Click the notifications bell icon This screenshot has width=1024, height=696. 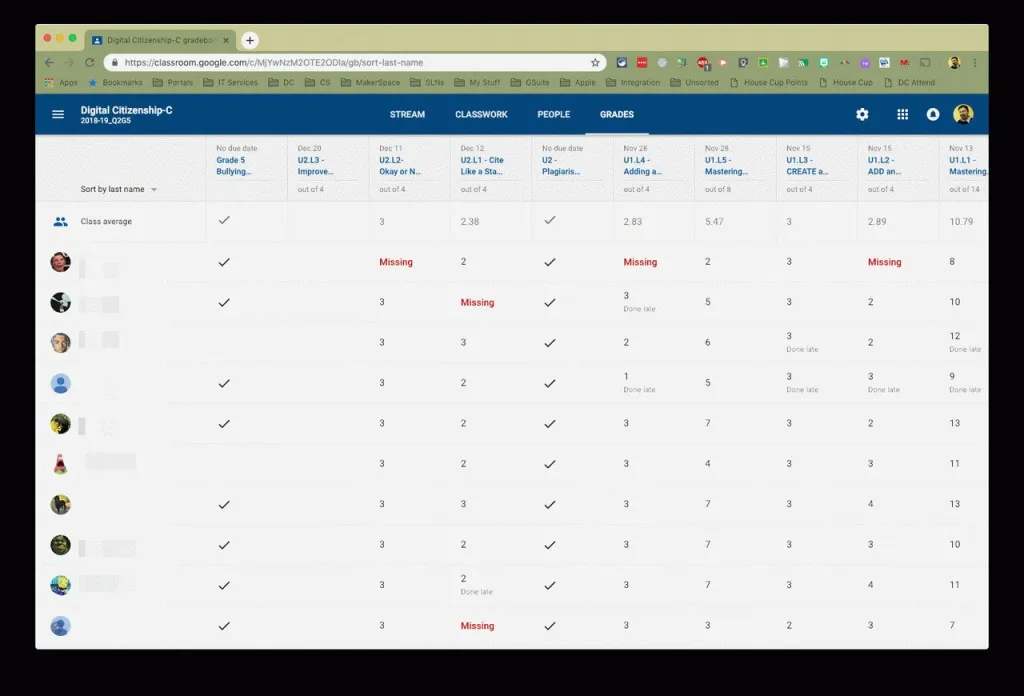point(933,115)
